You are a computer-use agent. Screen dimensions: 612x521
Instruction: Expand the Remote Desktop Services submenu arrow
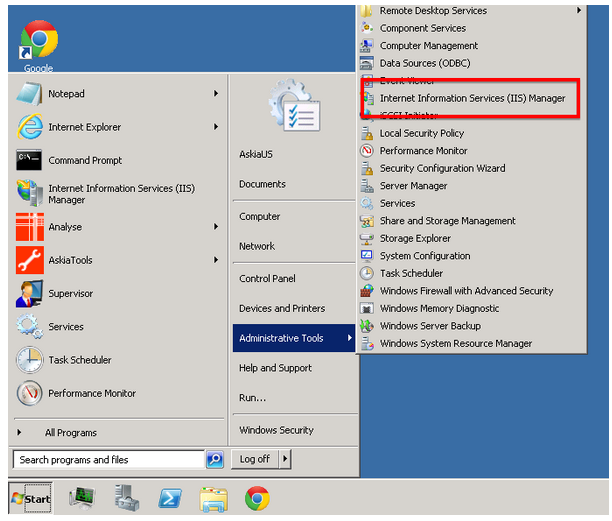coord(579,10)
